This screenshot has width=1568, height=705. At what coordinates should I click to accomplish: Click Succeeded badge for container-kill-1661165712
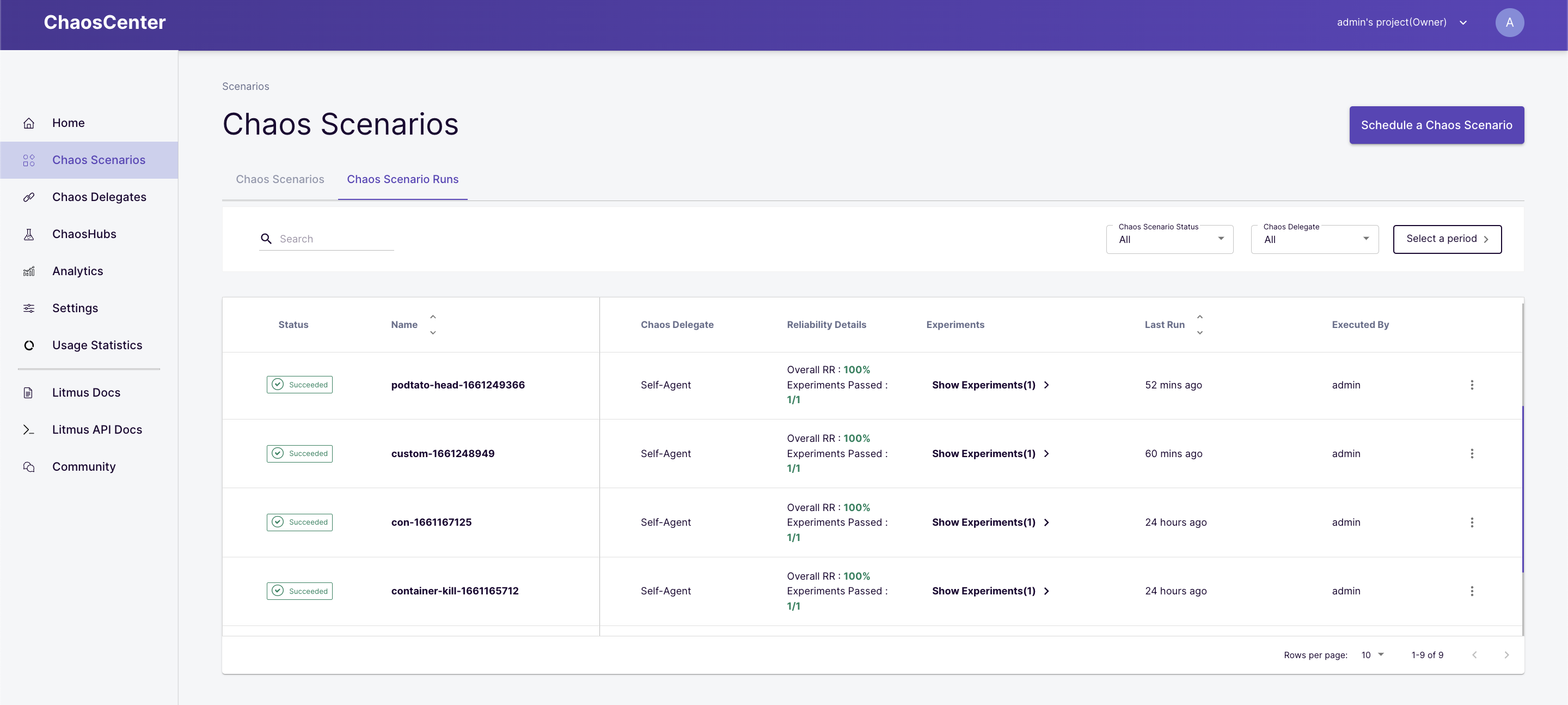pyautogui.click(x=299, y=591)
